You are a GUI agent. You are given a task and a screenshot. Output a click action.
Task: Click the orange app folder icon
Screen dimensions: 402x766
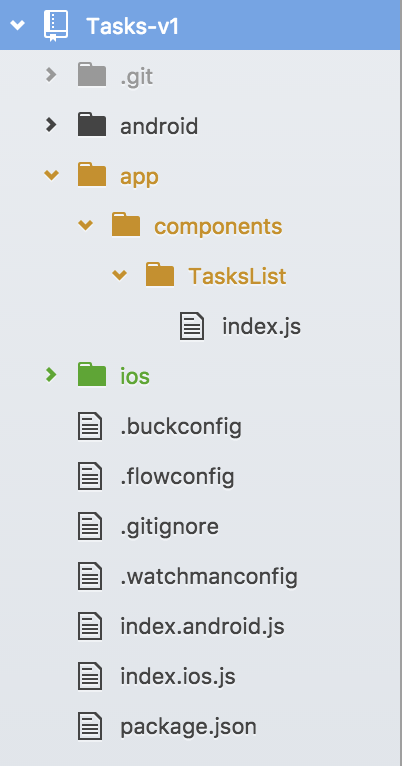click(x=92, y=176)
